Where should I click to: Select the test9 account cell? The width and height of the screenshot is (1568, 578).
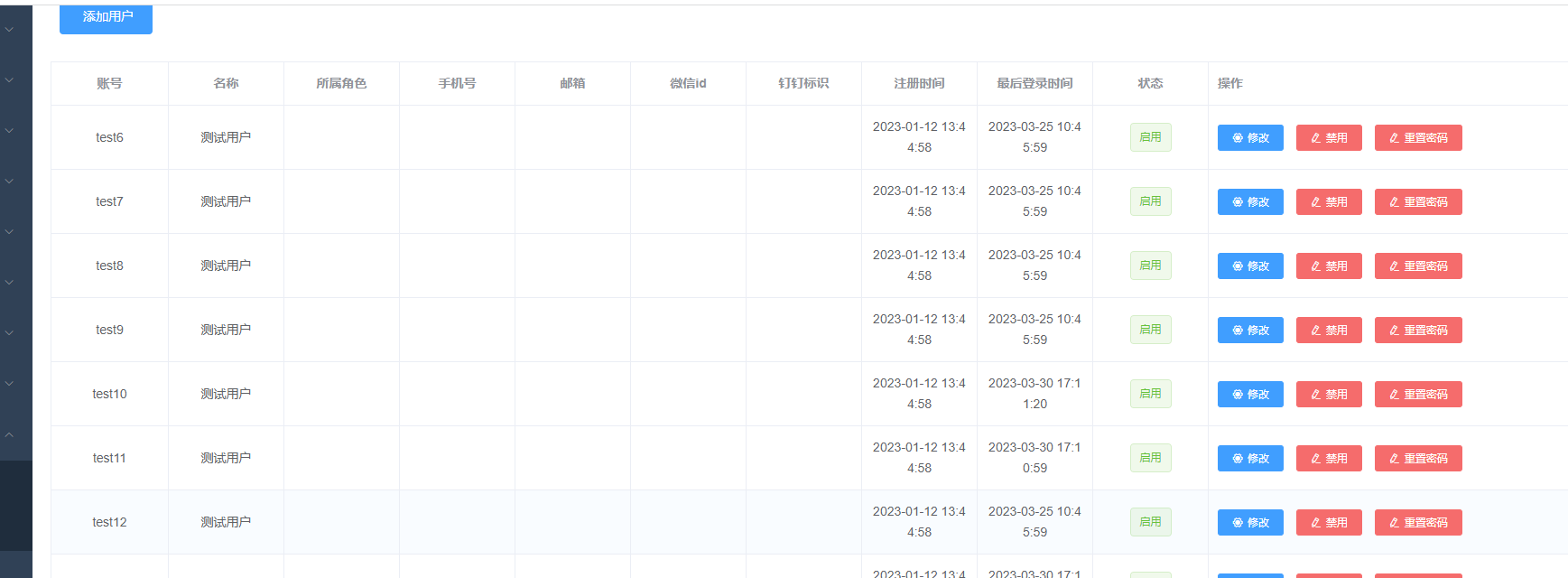[x=109, y=330]
